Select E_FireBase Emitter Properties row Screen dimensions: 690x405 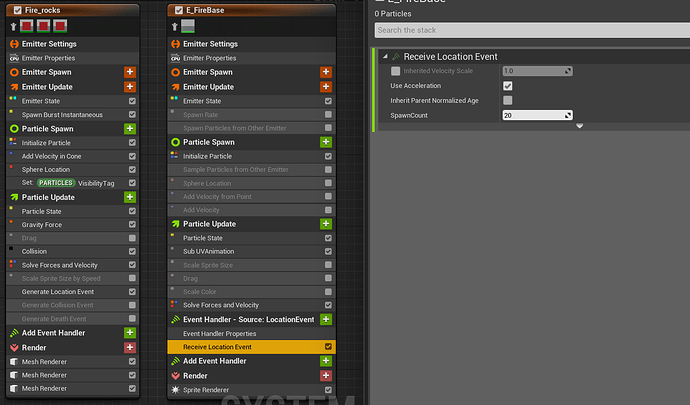tap(251, 58)
